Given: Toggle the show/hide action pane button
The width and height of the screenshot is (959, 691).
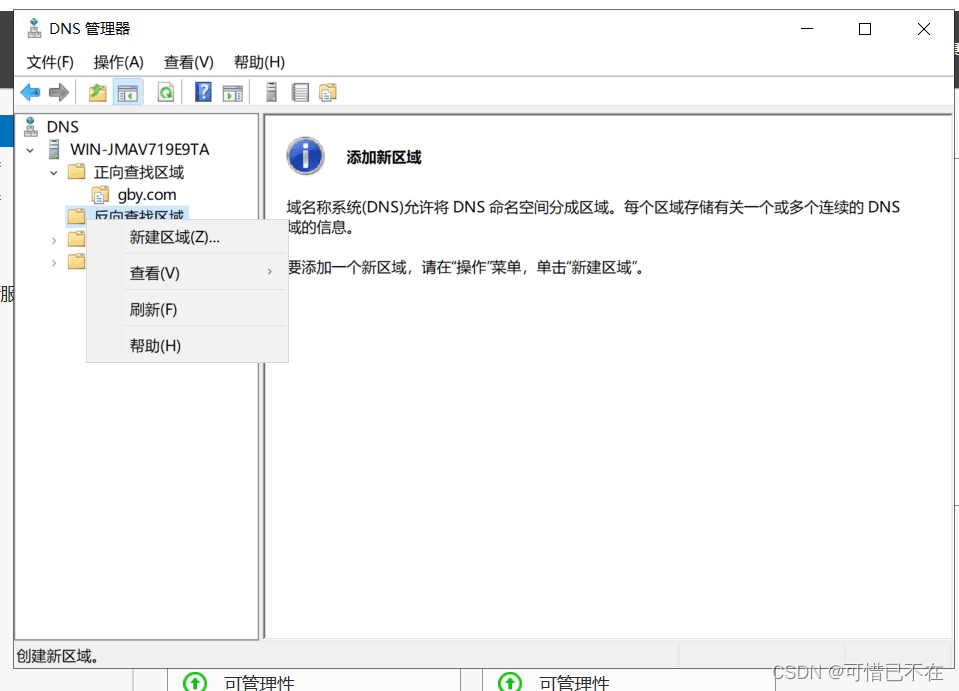Looking at the screenshot, I should click(x=233, y=93).
